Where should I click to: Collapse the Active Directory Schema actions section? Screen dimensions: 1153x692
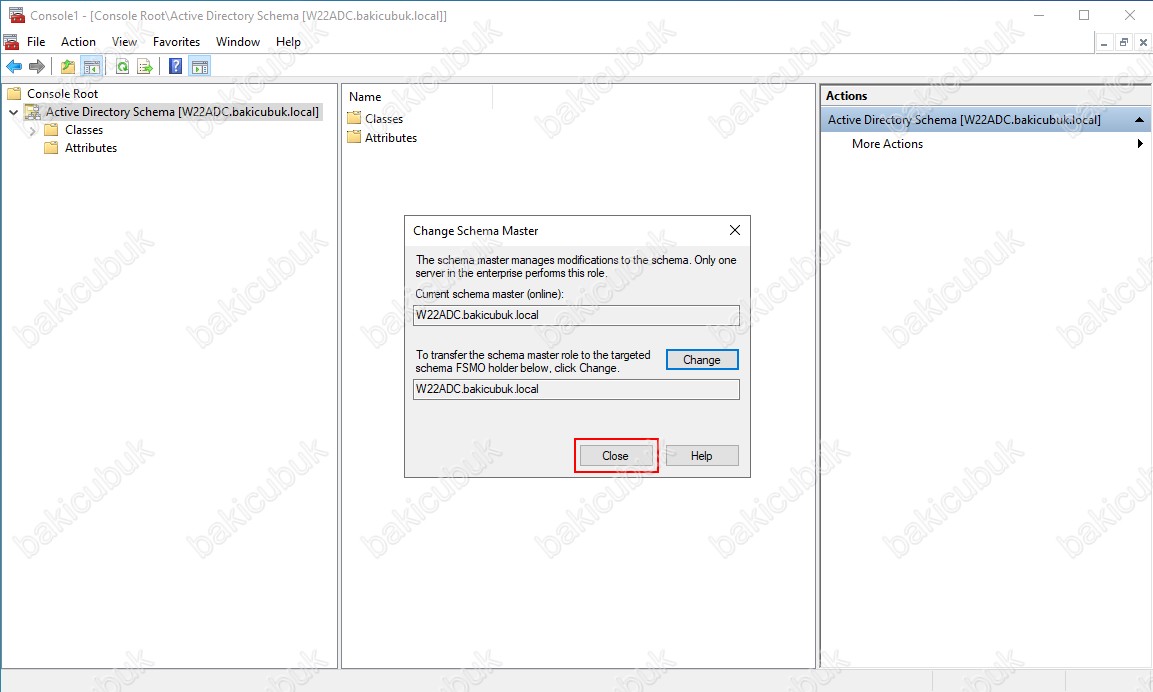[x=1139, y=120]
